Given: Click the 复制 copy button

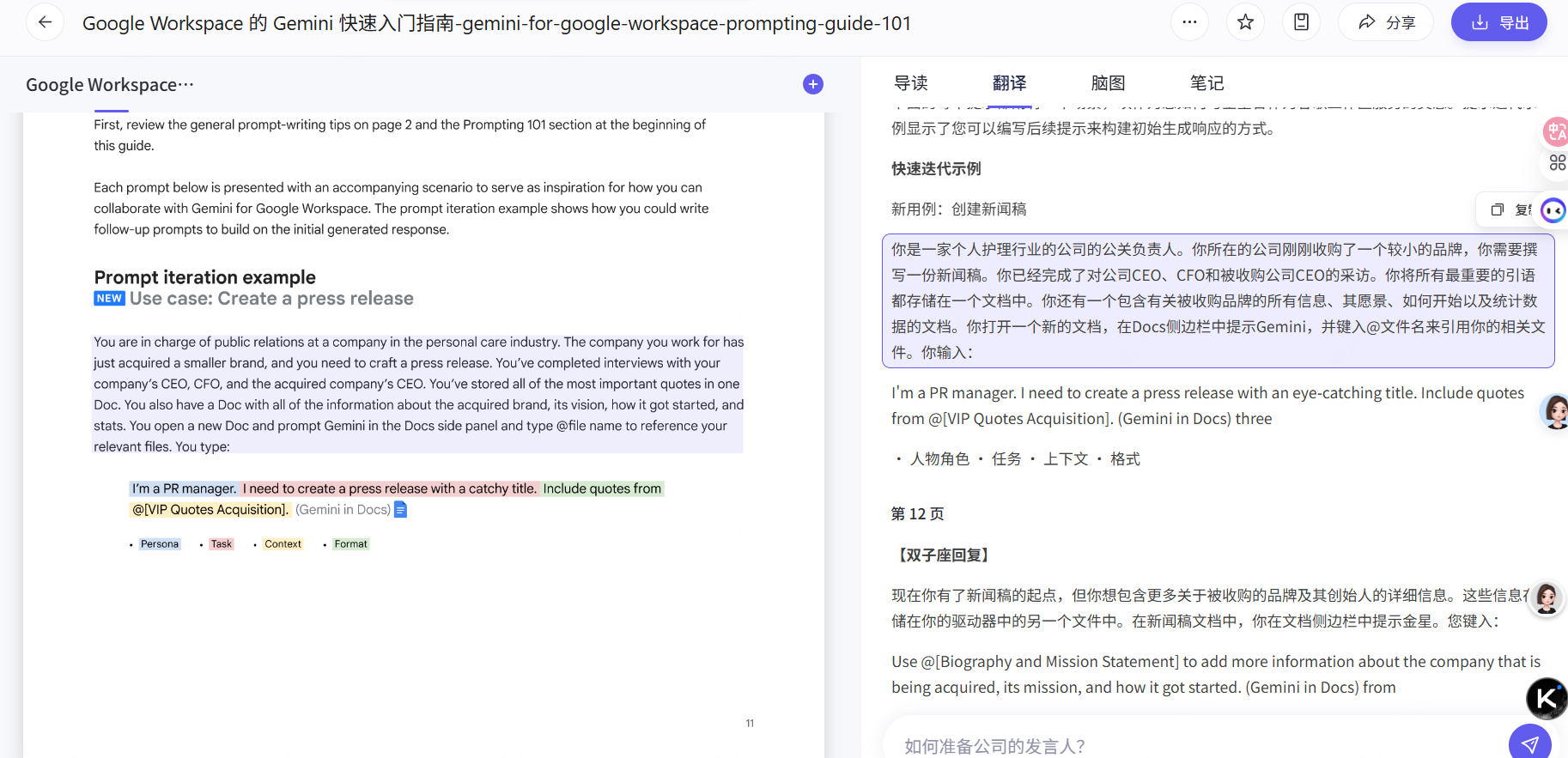Looking at the screenshot, I should click(x=1513, y=209).
